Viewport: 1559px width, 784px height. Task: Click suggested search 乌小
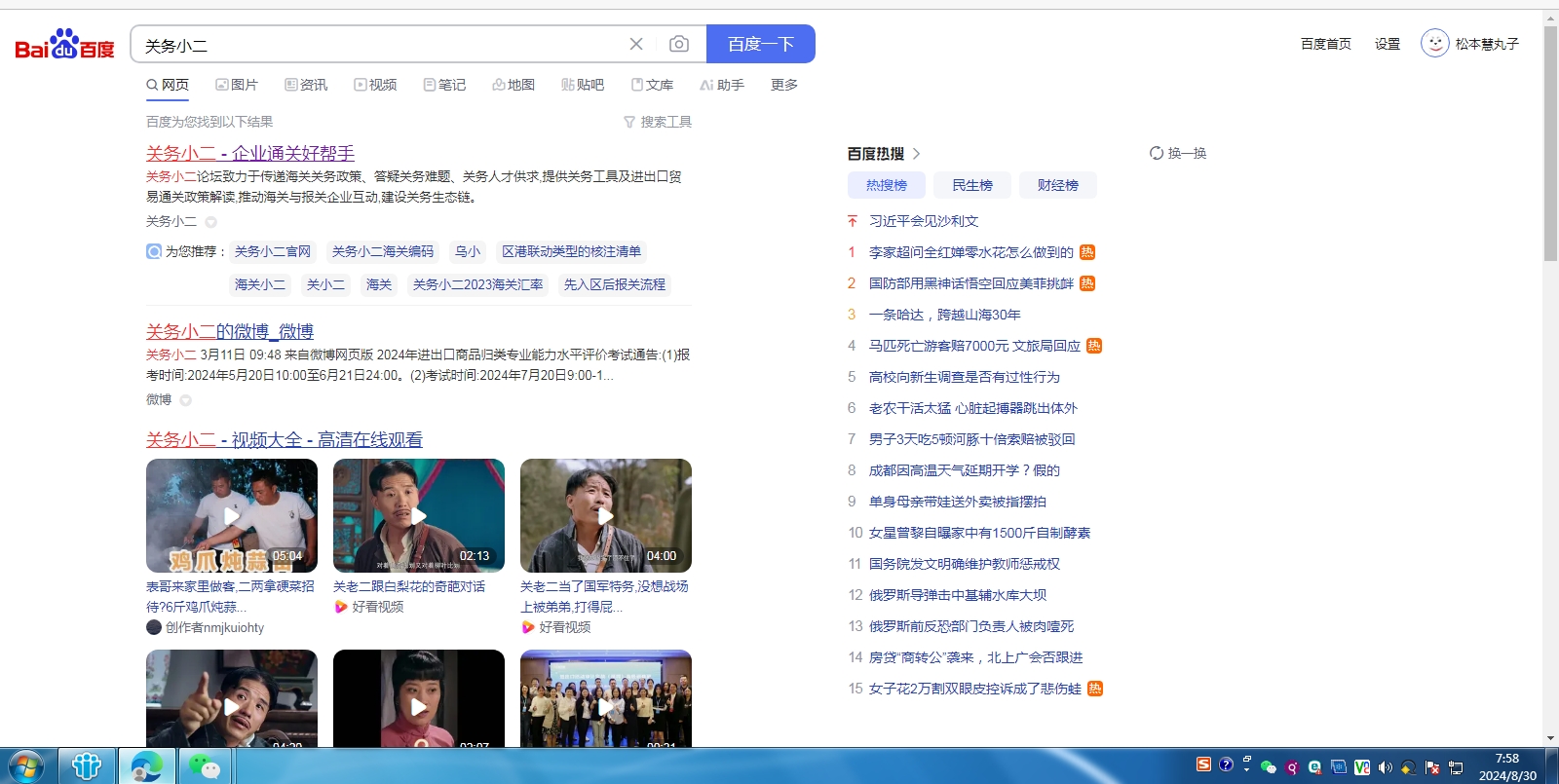click(468, 251)
